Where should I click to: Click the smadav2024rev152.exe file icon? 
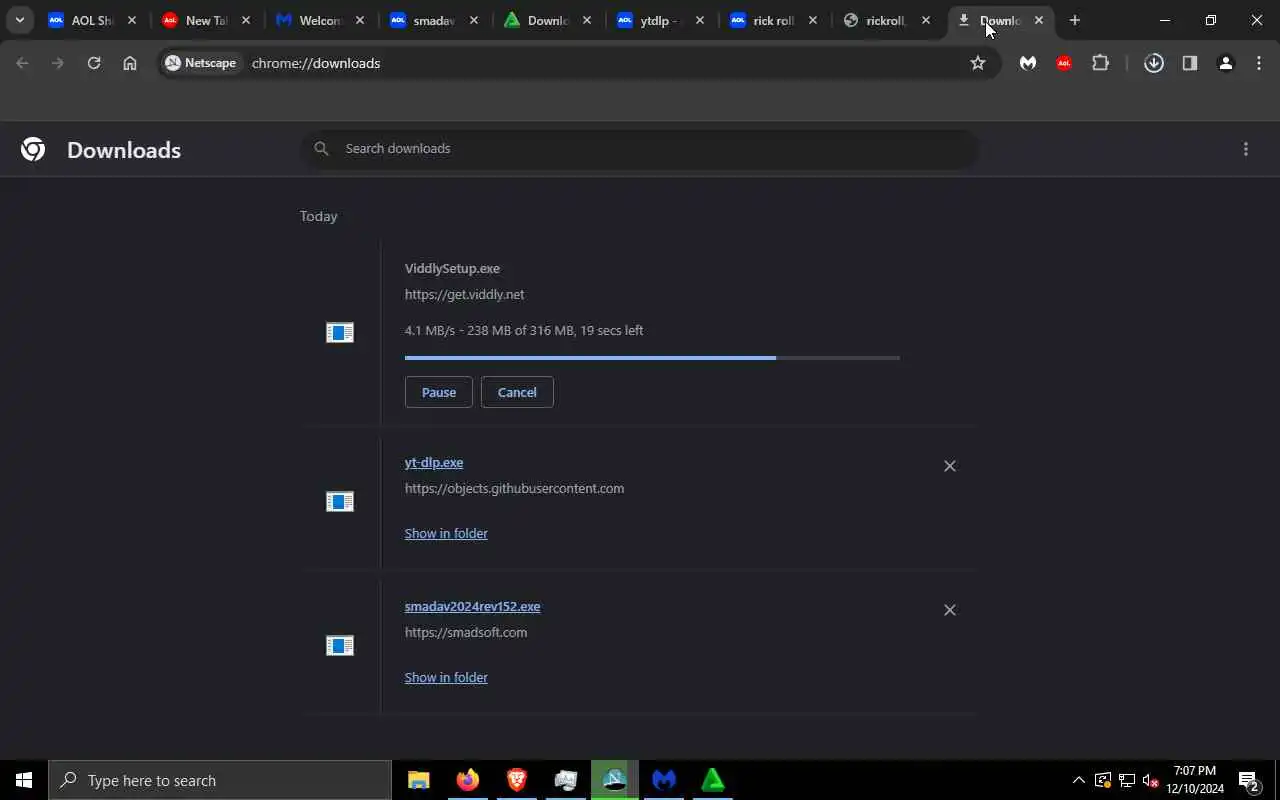point(340,646)
